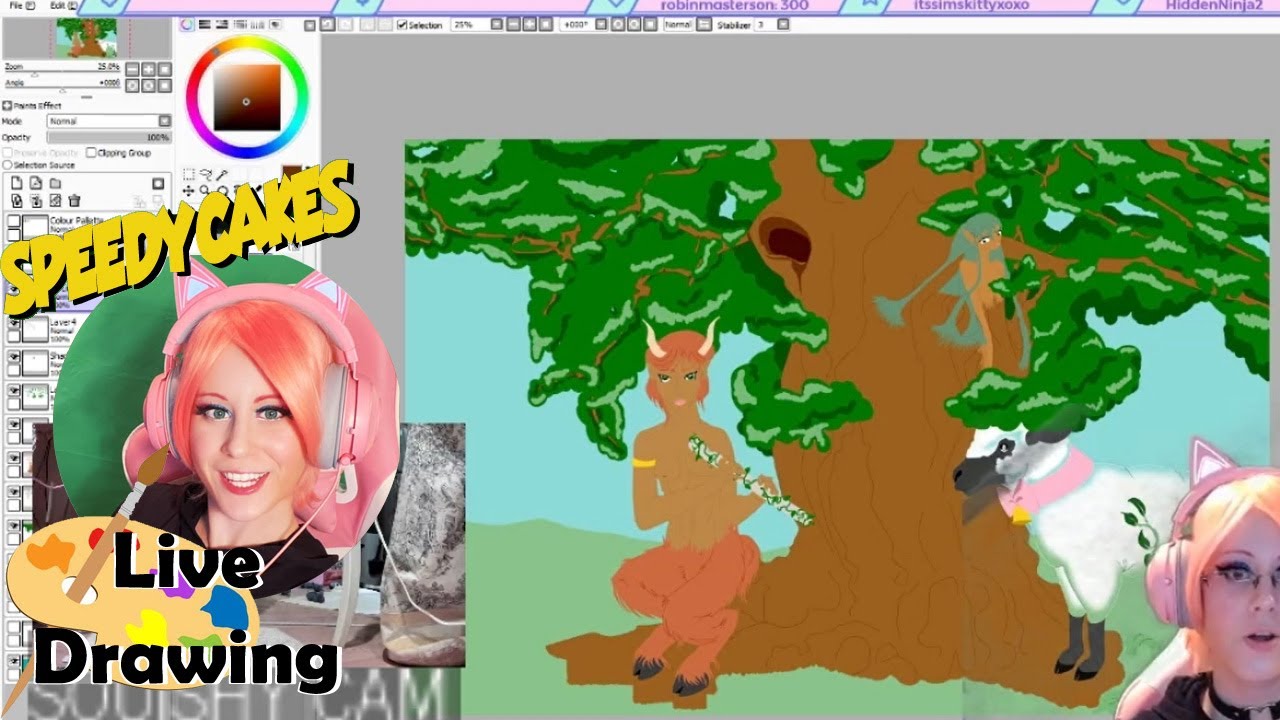
Task: Open the toolbar rotation angle dropdown
Action: tap(600, 25)
